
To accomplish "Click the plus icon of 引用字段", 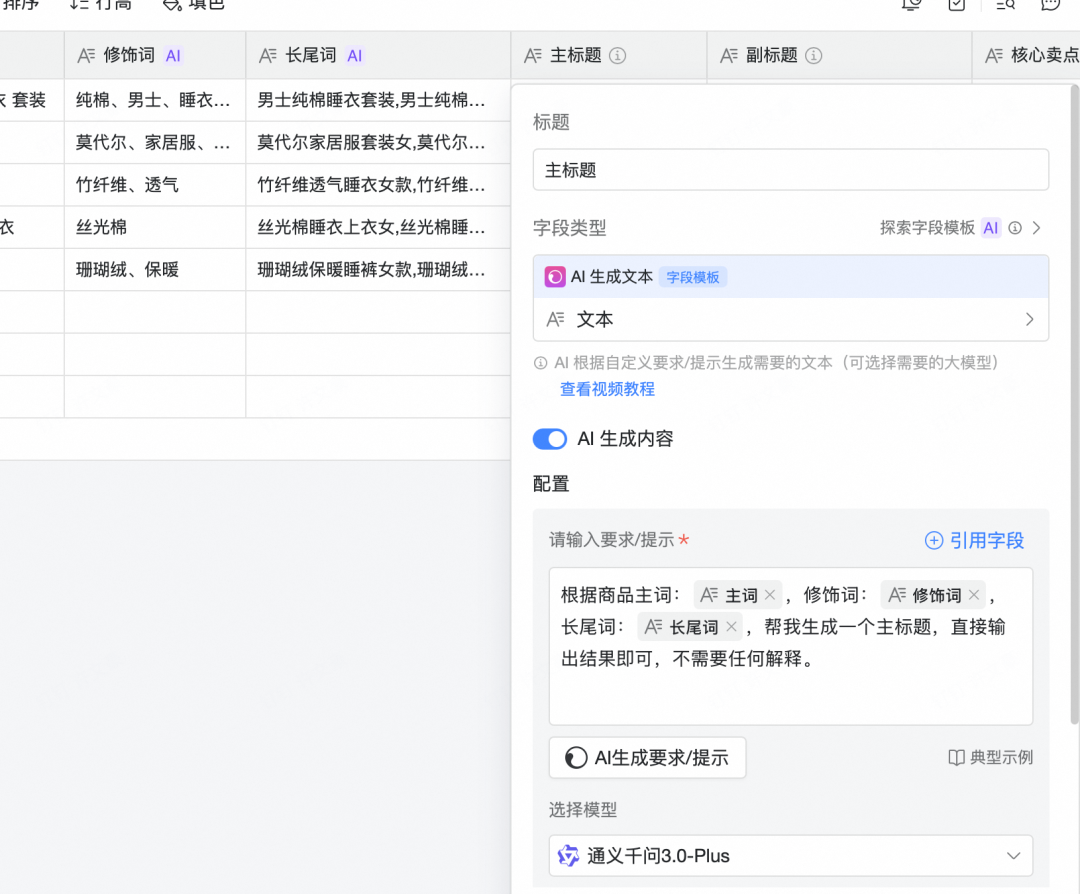I will click(934, 541).
